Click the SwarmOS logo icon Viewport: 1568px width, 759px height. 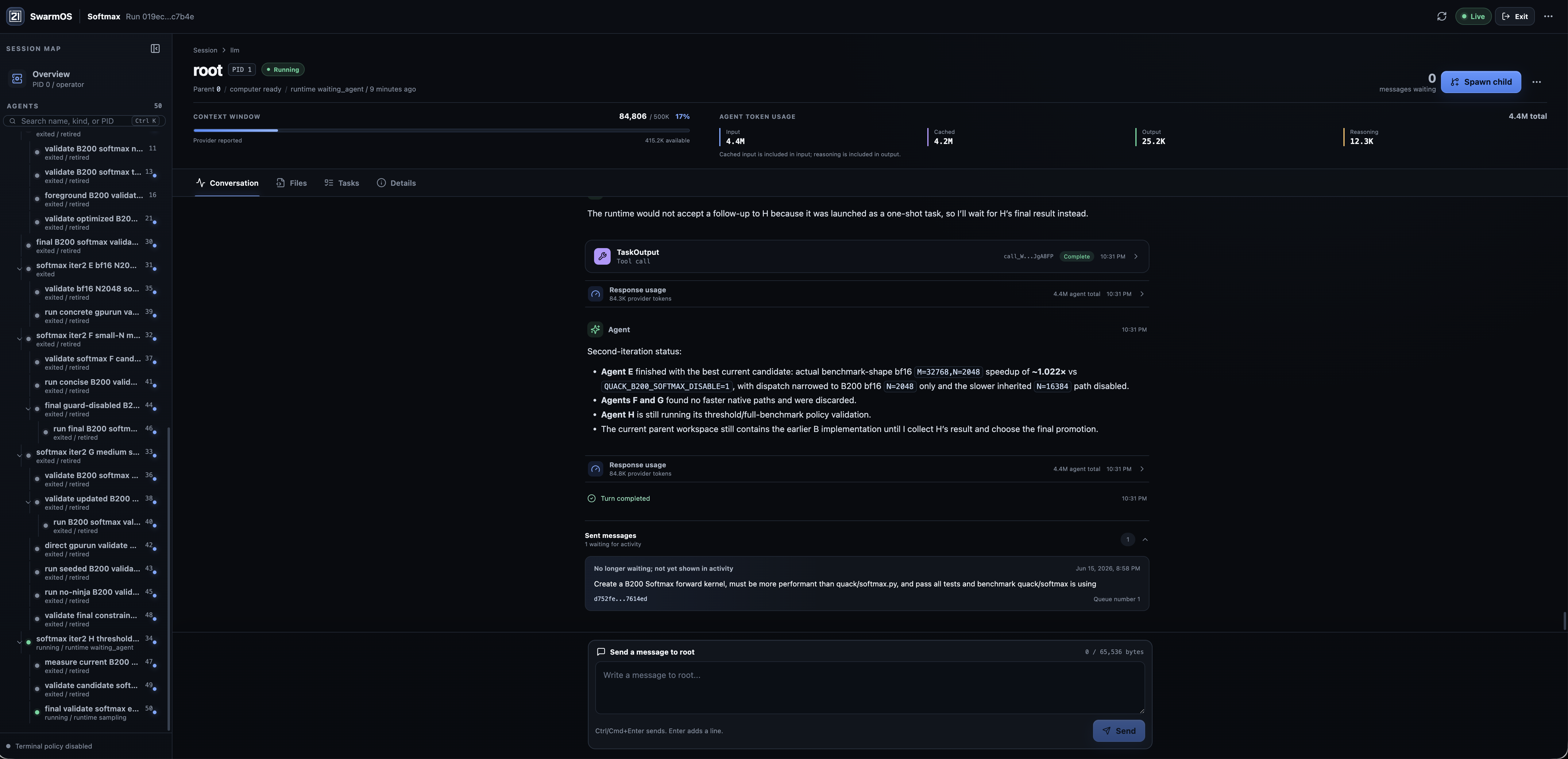tap(15, 17)
